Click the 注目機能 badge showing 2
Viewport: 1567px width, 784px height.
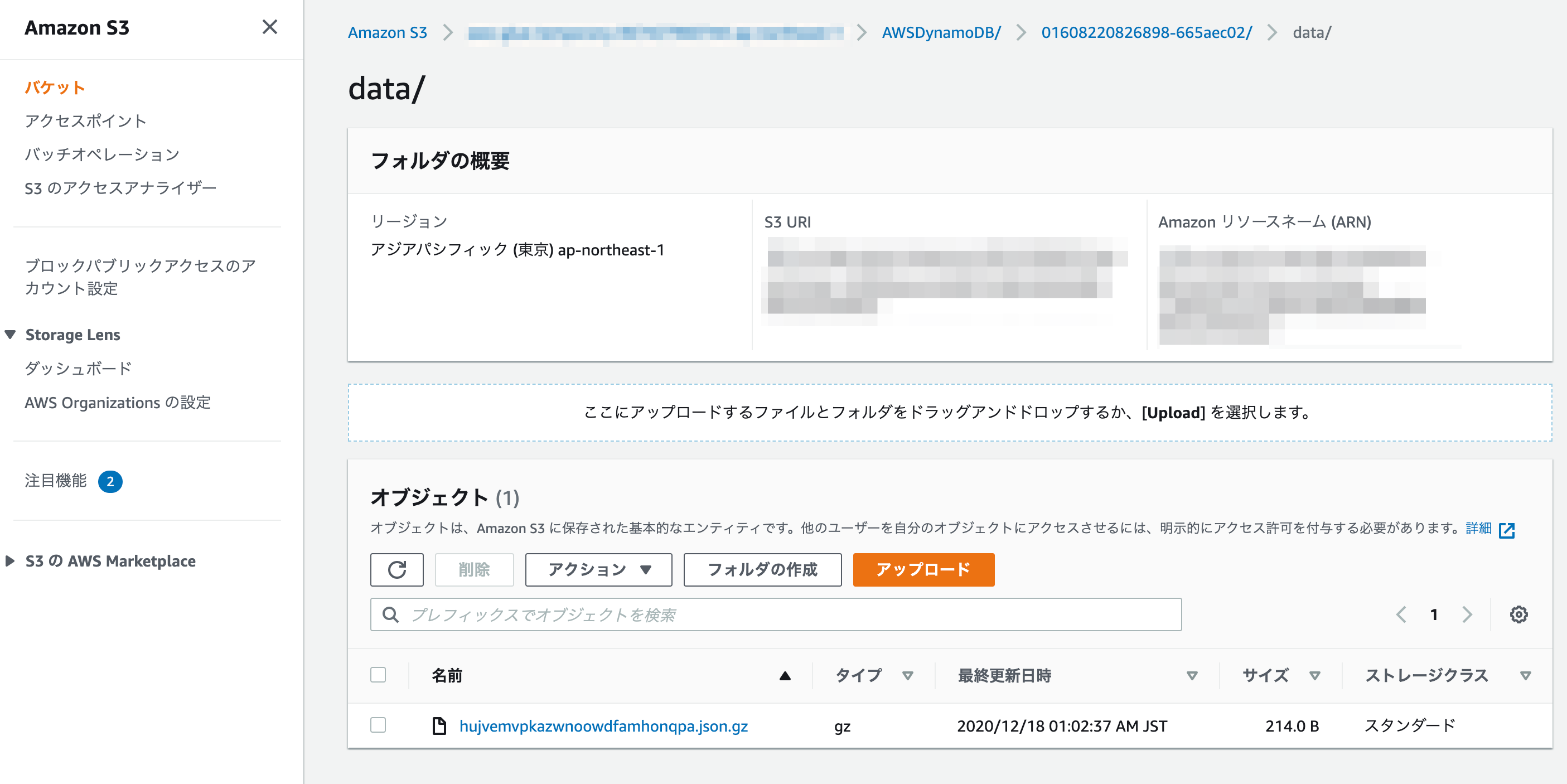coord(110,481)
